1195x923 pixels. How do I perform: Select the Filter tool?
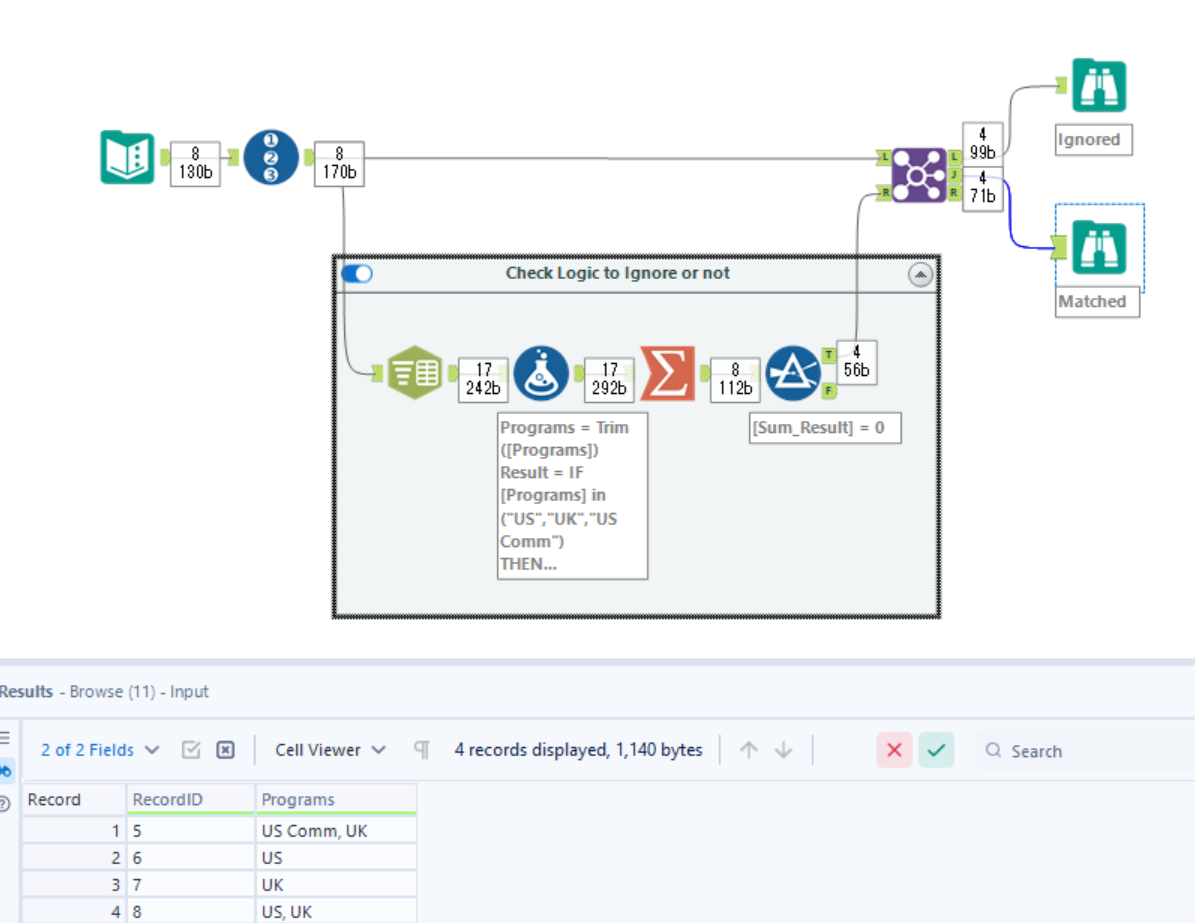point(793,375)
